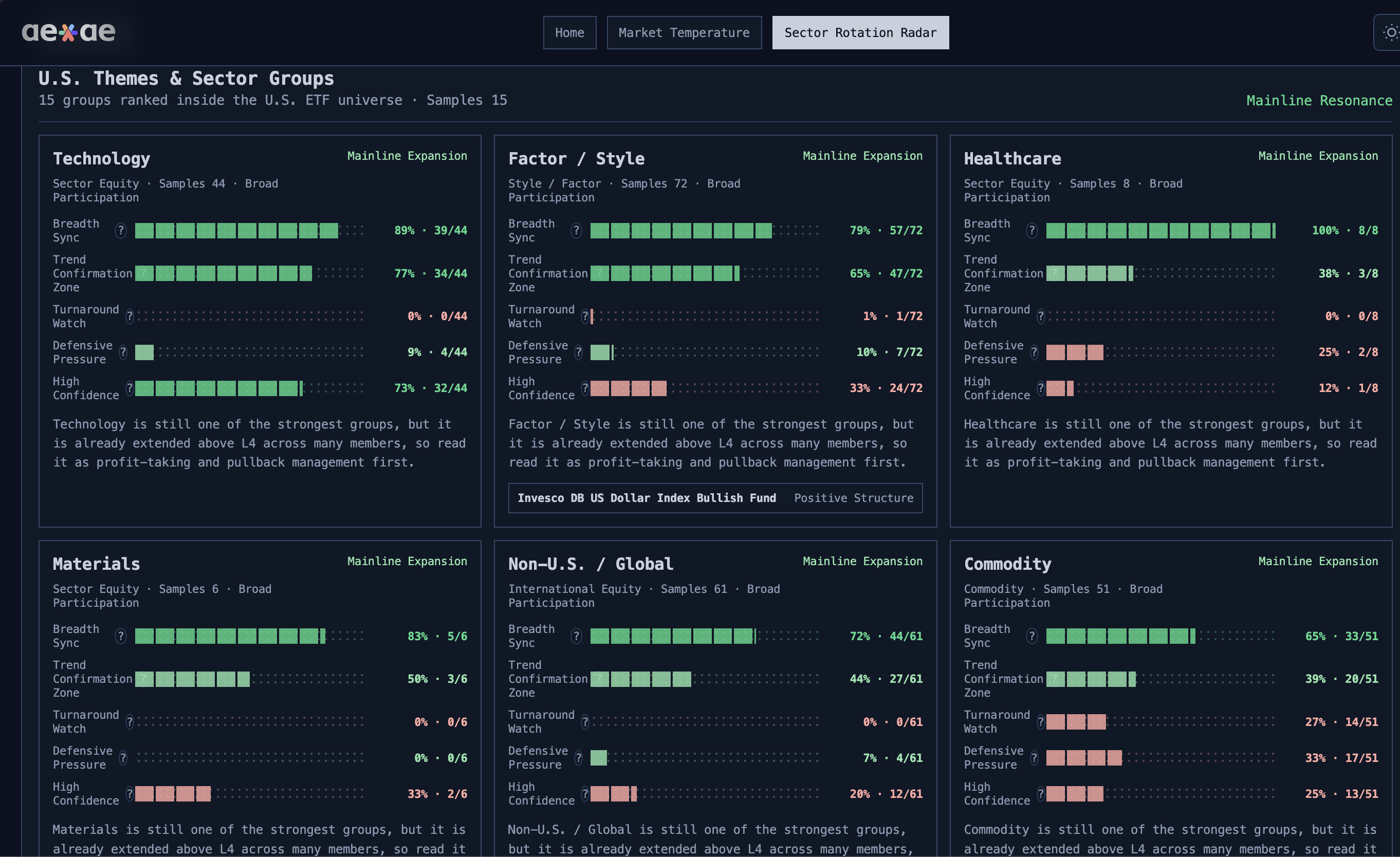Open Commodity High Confidence help icon

pyautogui.click(x=1041, y=793)
